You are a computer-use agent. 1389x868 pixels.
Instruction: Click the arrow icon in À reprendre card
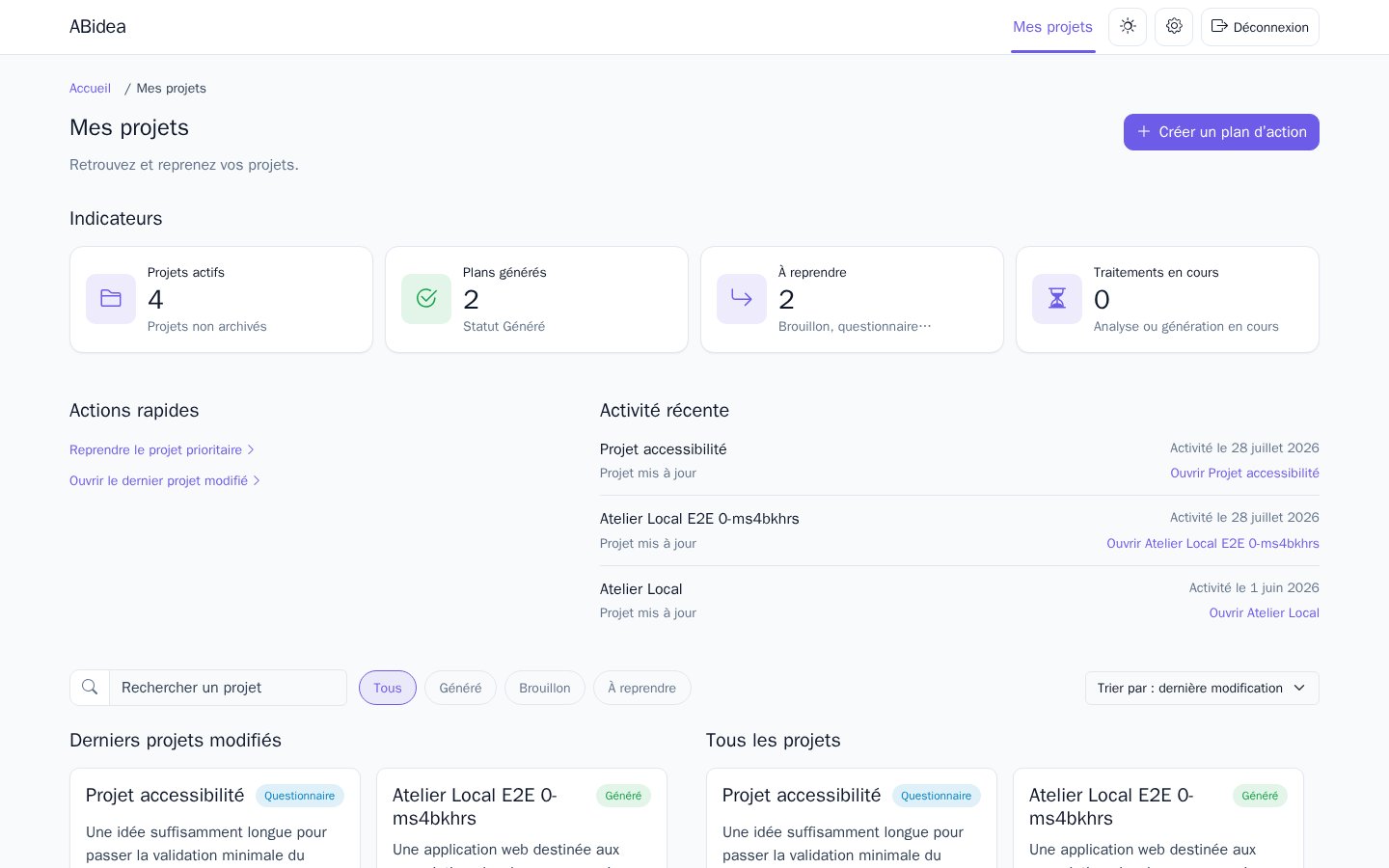(x=742, y=299)
